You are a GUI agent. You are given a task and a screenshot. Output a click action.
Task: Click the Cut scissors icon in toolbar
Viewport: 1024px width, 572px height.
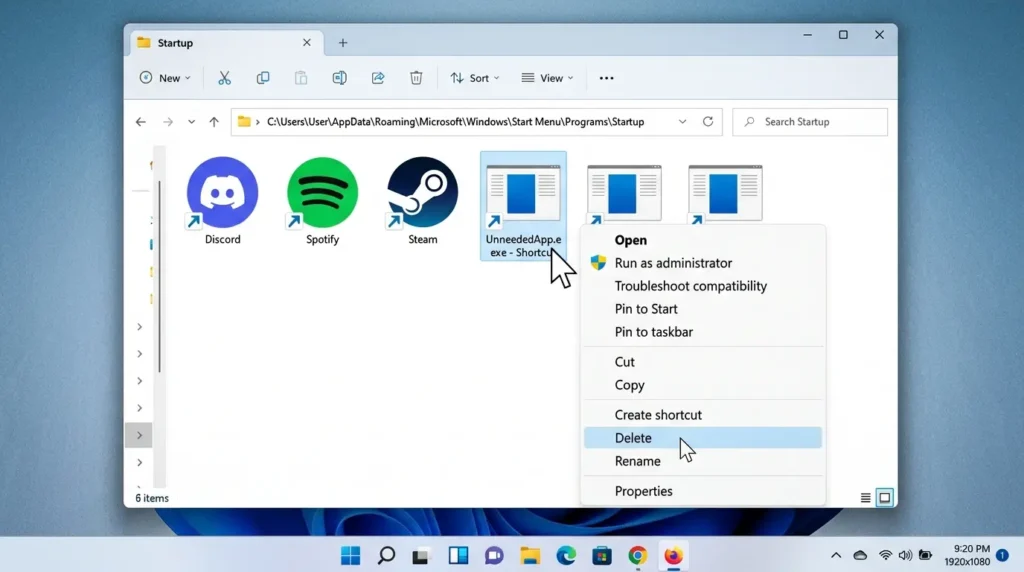[224, 78]
